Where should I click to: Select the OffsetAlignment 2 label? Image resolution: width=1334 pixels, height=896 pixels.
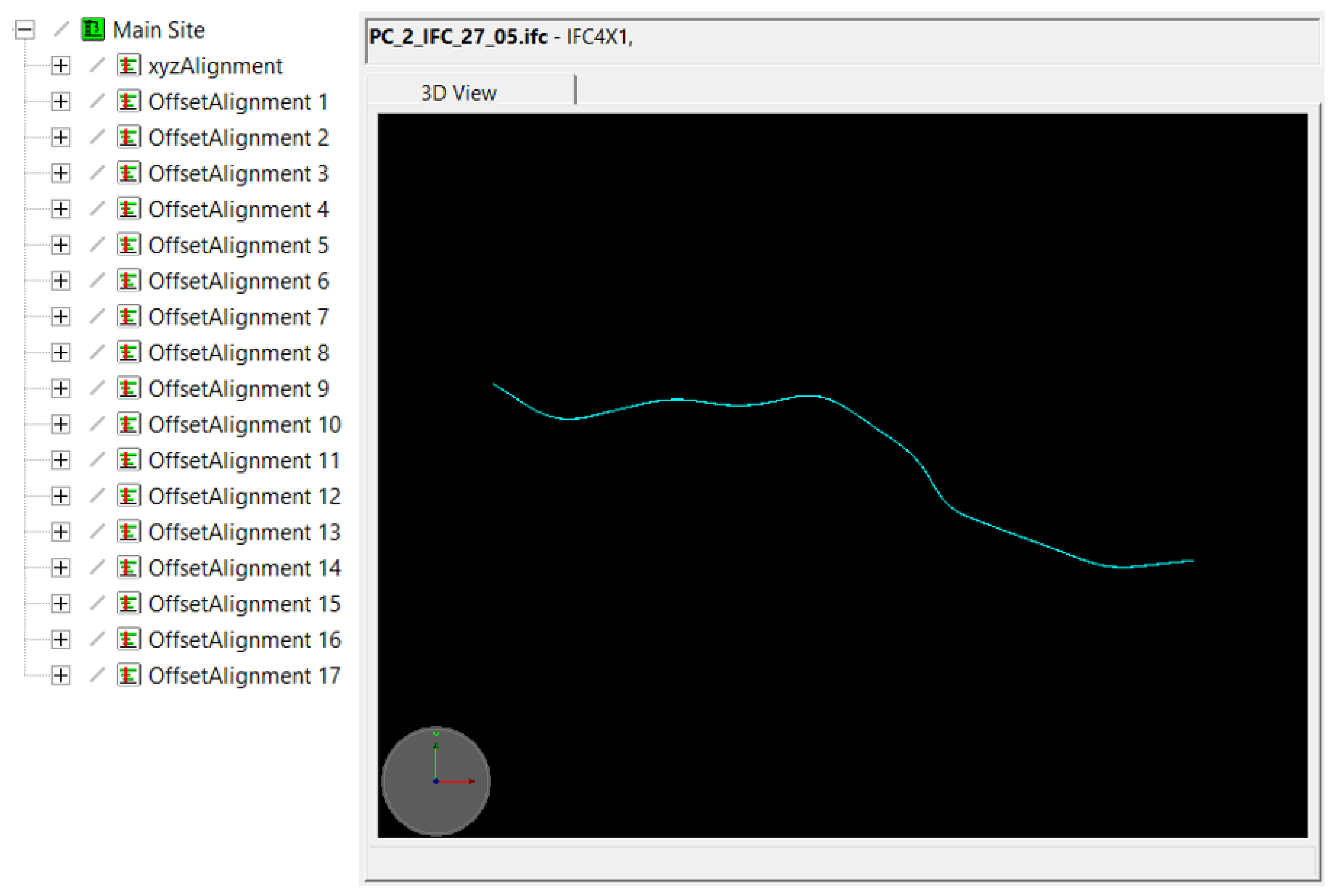(x=239, y=138)
